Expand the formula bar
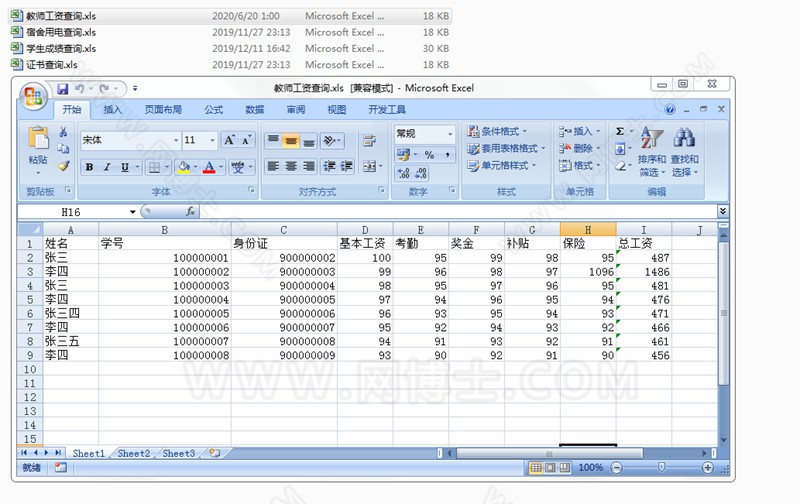The height and width of the screenshot is (504, 800). (x=722, y=211)
